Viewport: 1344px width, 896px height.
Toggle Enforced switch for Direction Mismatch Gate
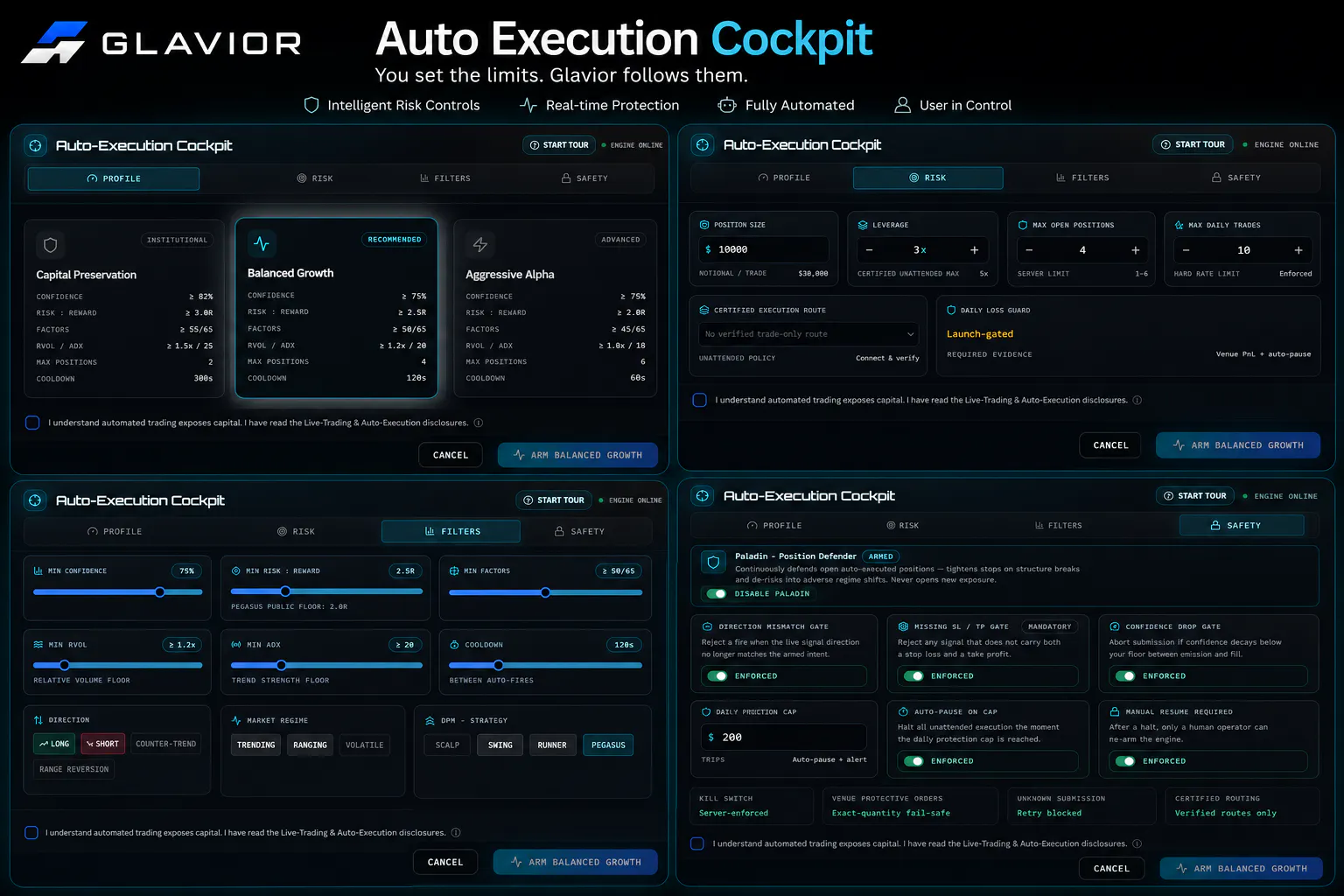(x=717, y=675)
